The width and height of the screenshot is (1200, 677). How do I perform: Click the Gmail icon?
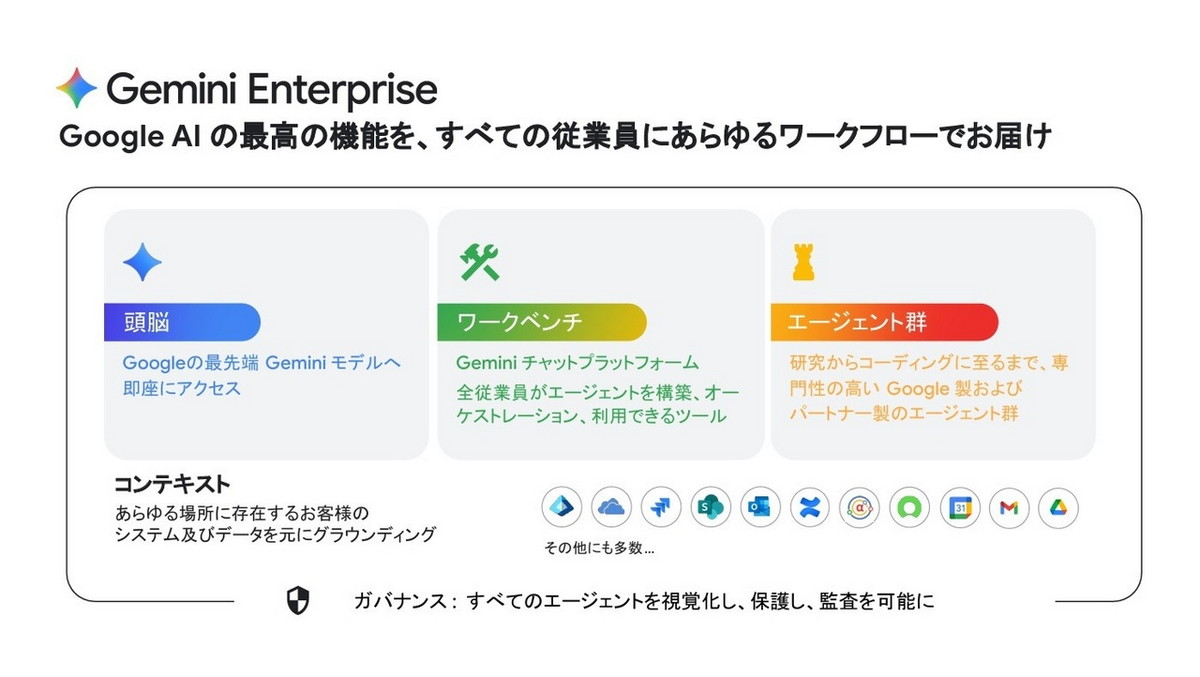tap(1009, 508)
